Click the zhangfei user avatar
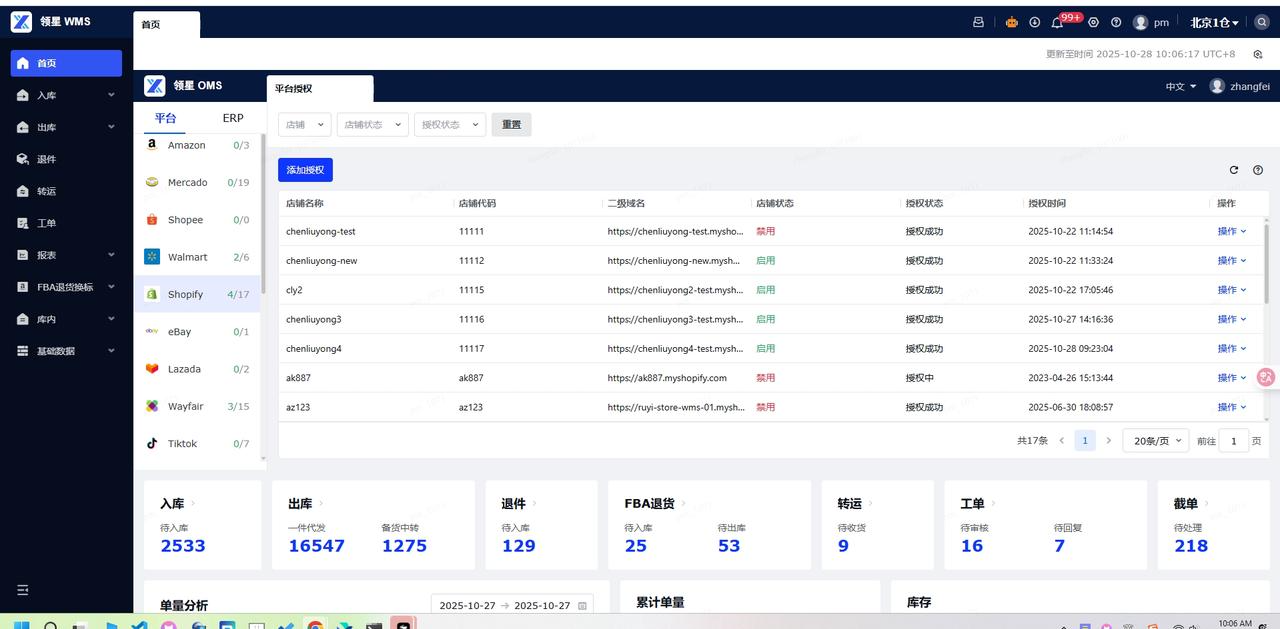The height and width of the screenshot is (629, 1280). pyautogui.click(x=1217, y=86)
